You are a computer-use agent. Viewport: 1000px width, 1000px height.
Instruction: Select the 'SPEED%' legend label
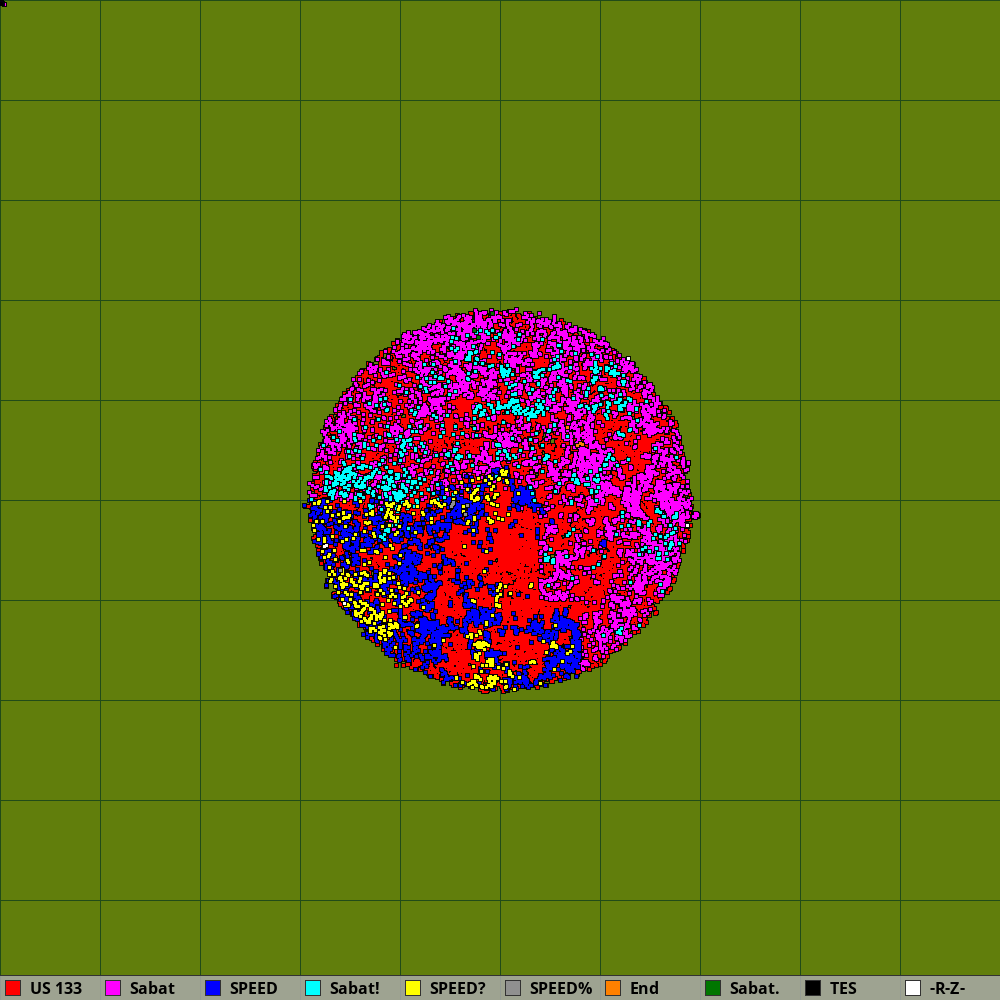561,989
